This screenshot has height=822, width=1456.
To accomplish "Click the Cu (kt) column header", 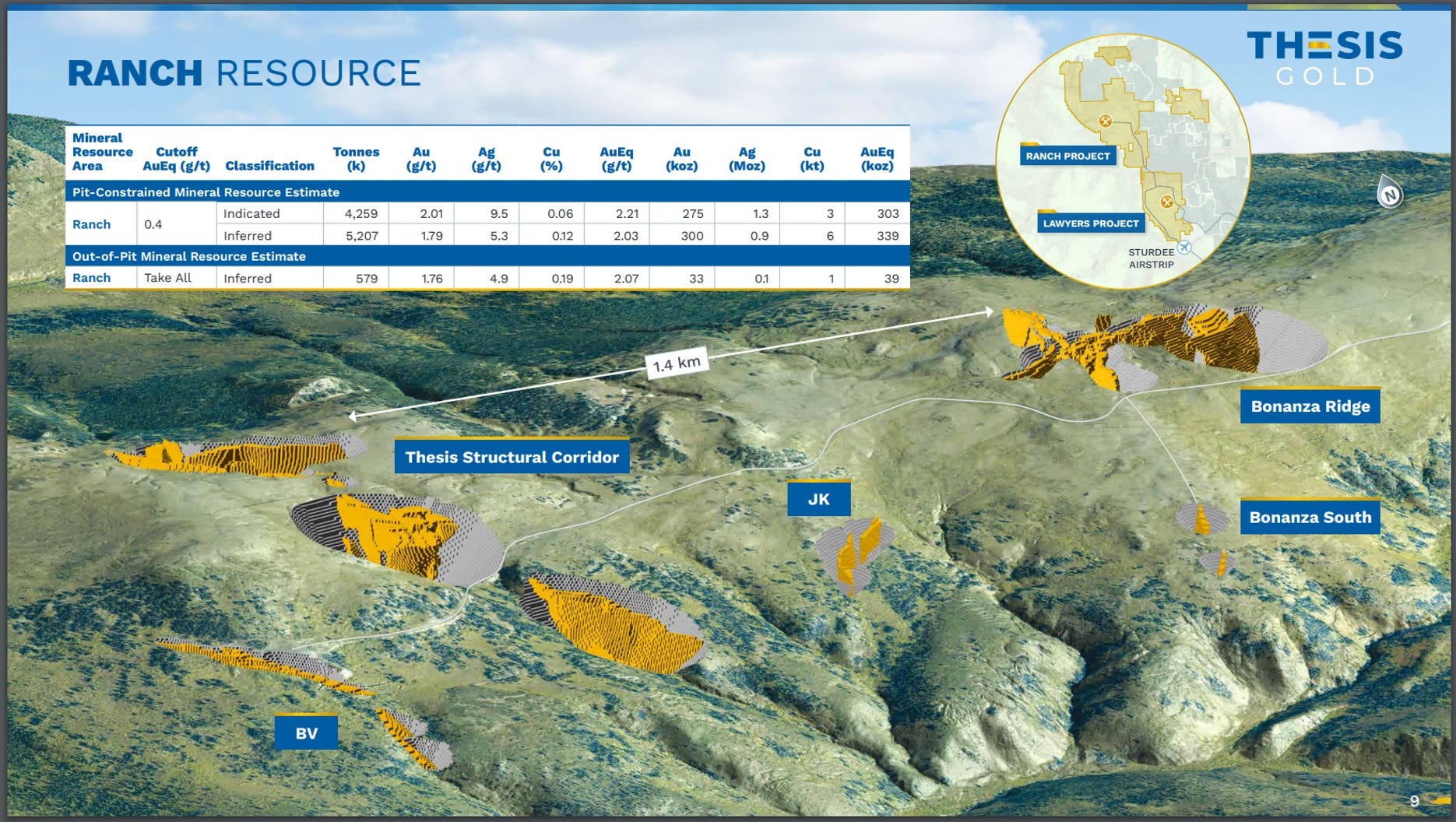I will click(812, 159).
